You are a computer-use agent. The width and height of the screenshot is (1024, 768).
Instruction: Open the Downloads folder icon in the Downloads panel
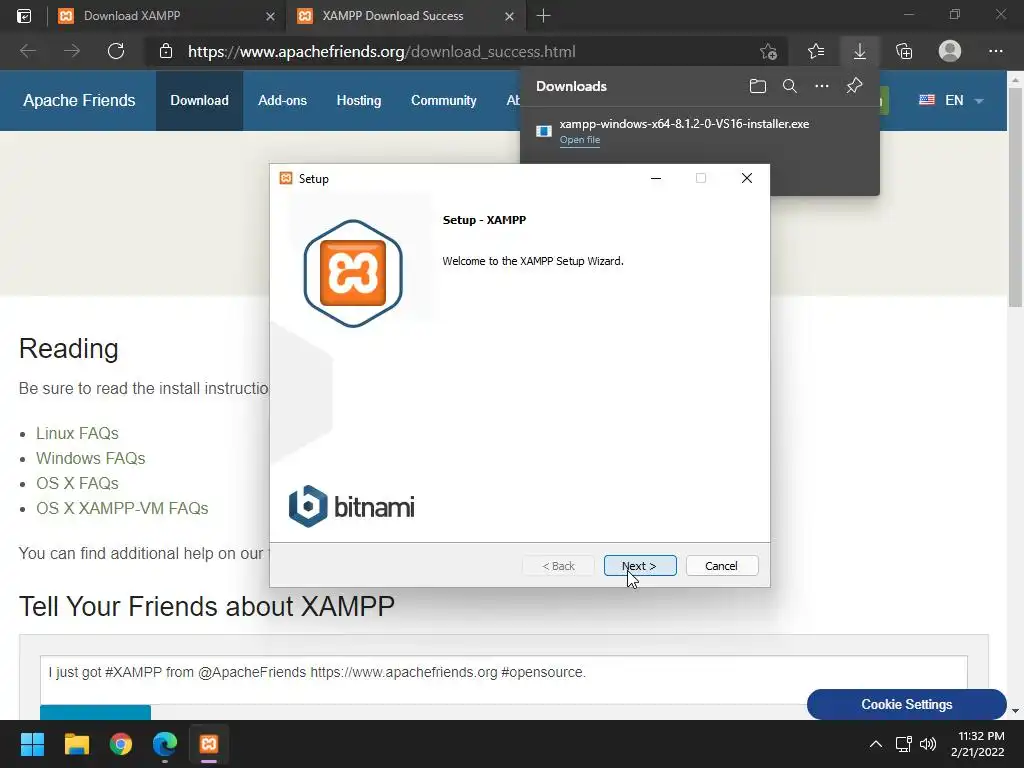758,86
